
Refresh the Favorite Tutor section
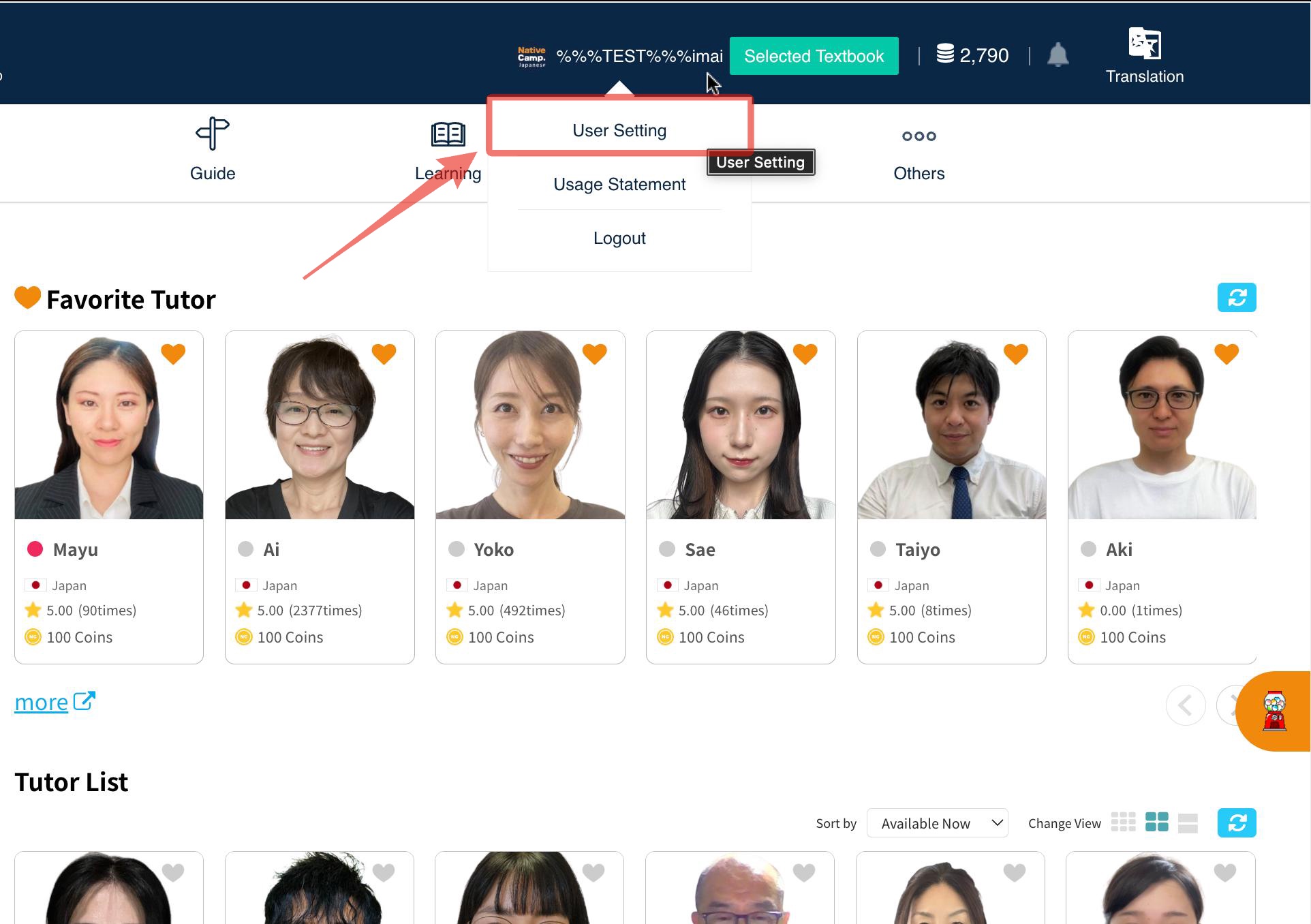click(1237, 298)
